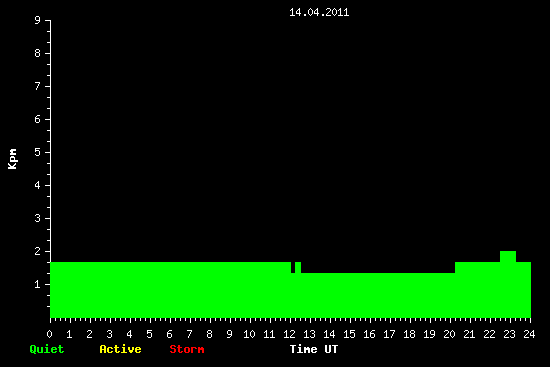Click hour 17 on the time axis
550x367 pixels.
389,334
